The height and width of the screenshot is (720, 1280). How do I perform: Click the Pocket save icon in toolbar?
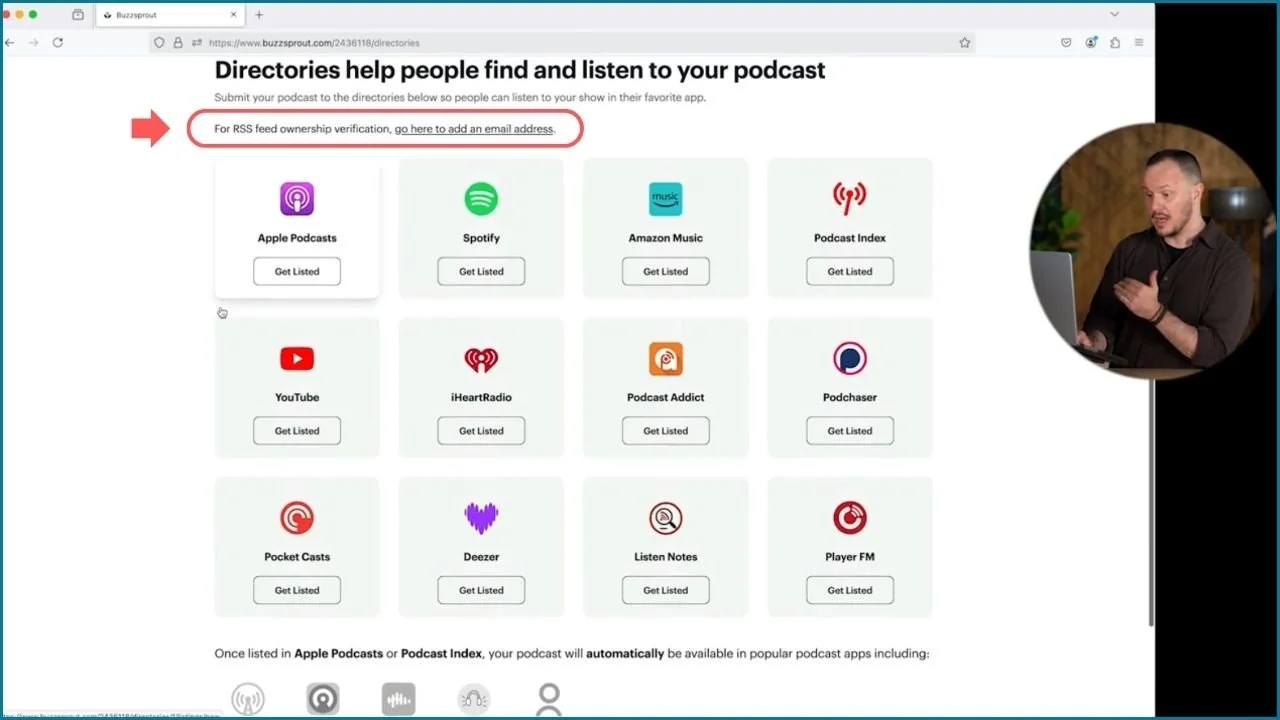tap(1066, 43)
